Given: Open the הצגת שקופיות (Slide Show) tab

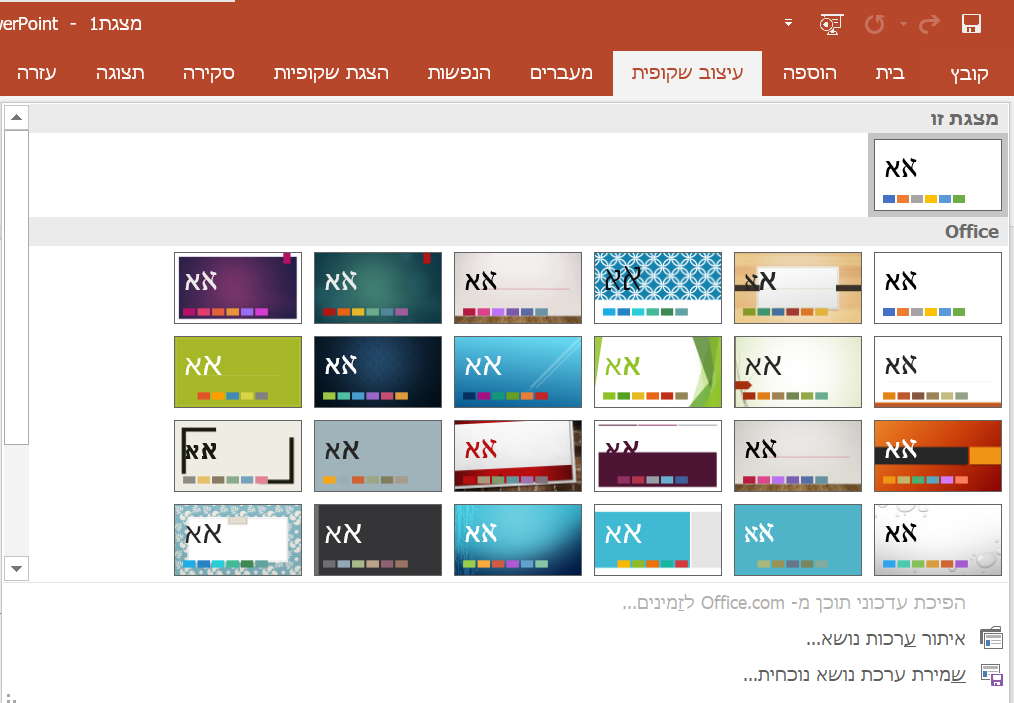Looking at the screenshot, I should (331, 73).
